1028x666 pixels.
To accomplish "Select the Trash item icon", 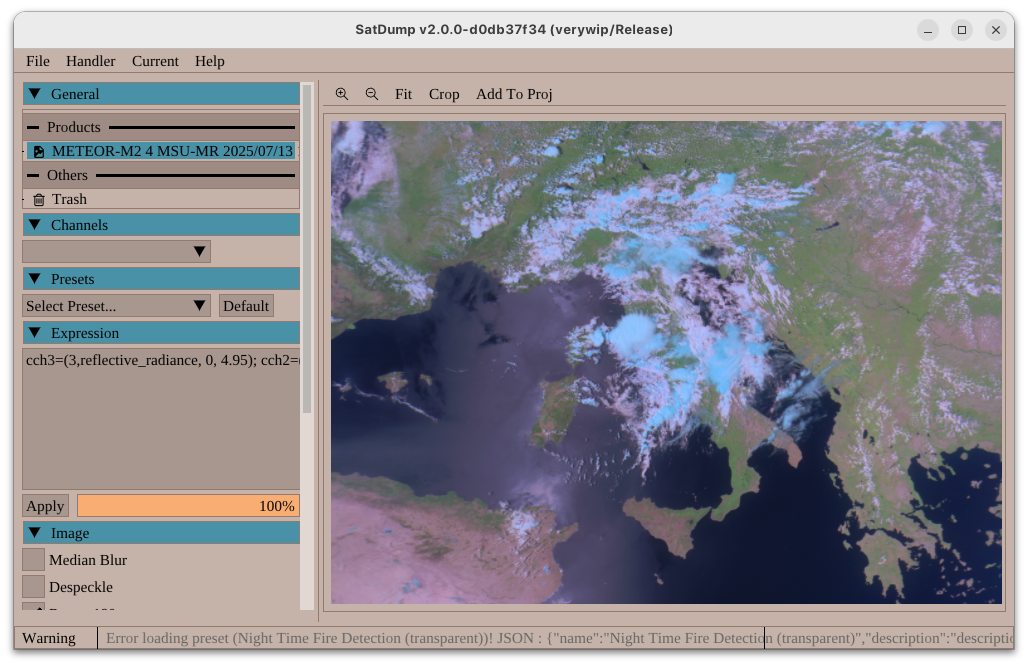I will pos(39,200).
